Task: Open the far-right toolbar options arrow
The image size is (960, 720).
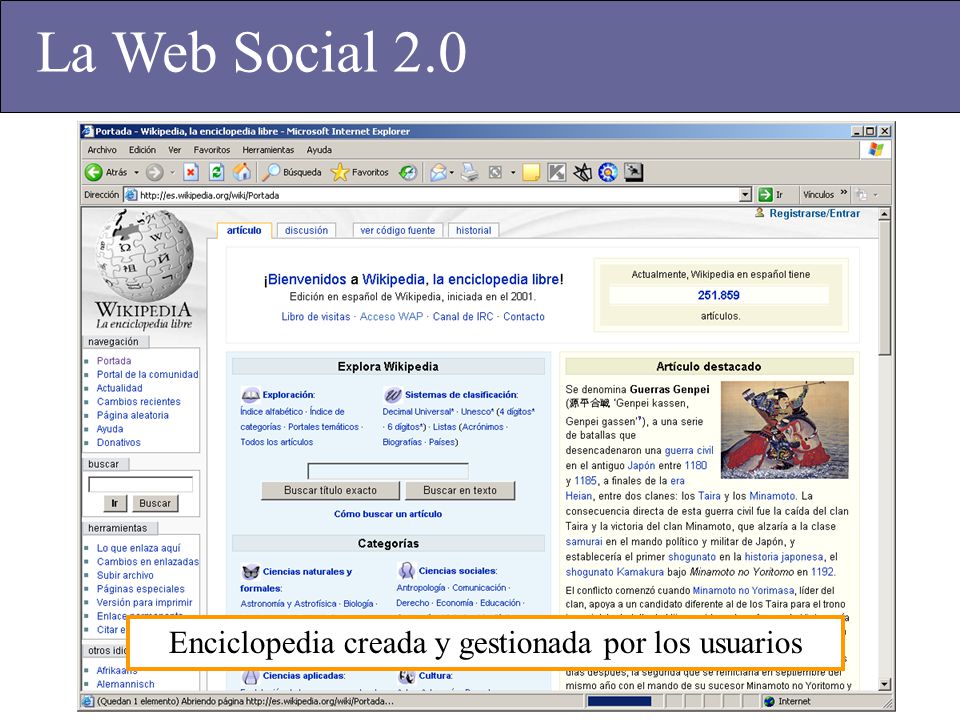Action: click(876, 195)
